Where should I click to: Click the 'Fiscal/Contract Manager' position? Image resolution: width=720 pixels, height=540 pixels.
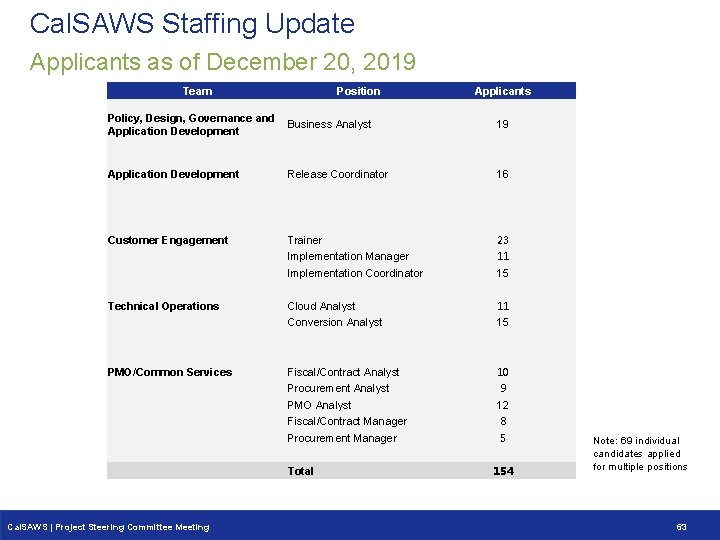347,421
